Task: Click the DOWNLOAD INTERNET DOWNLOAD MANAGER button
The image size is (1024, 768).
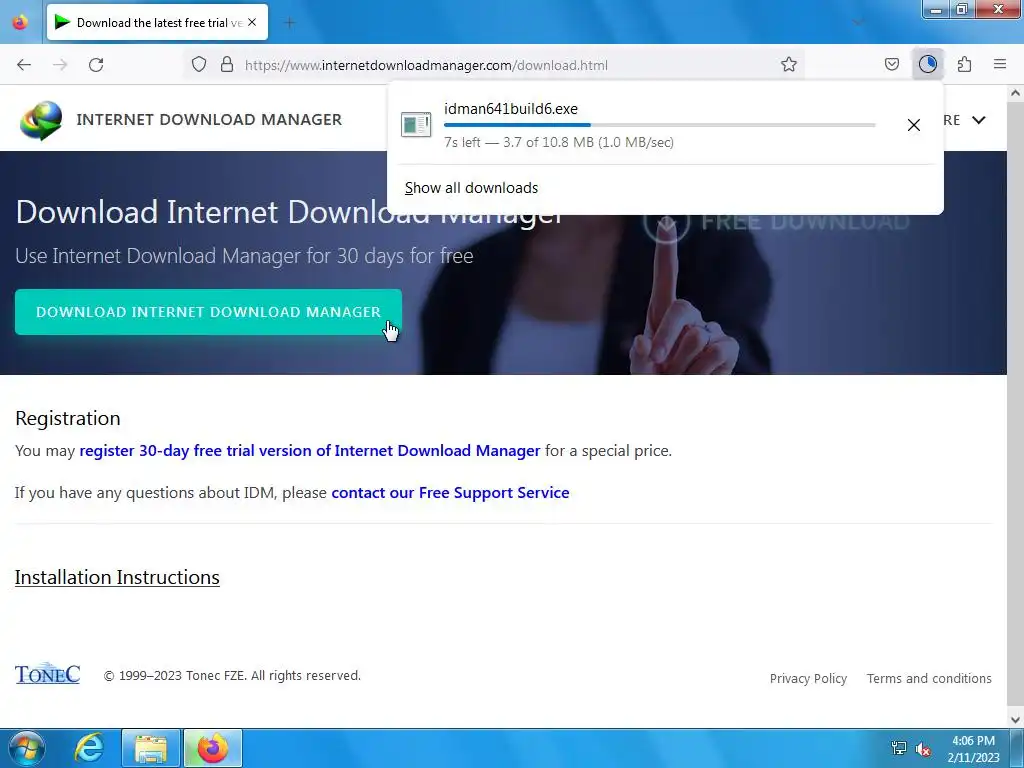Action: (208, 312)
